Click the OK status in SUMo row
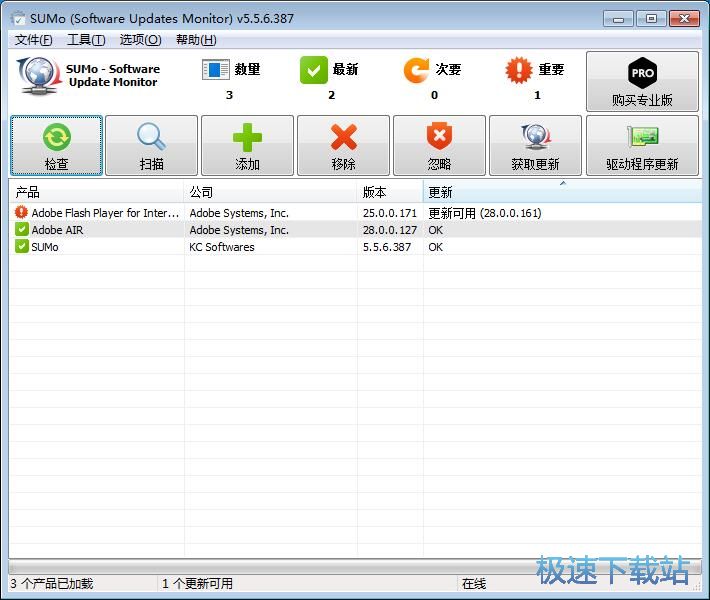 [x=436, y=247]
